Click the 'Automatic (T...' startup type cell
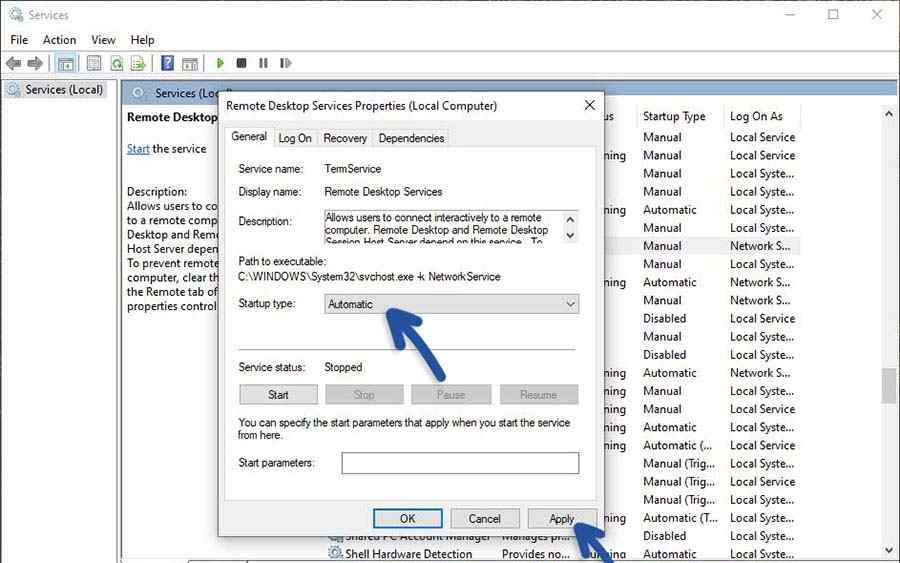900x563 pixels. (x=680, y=518)
